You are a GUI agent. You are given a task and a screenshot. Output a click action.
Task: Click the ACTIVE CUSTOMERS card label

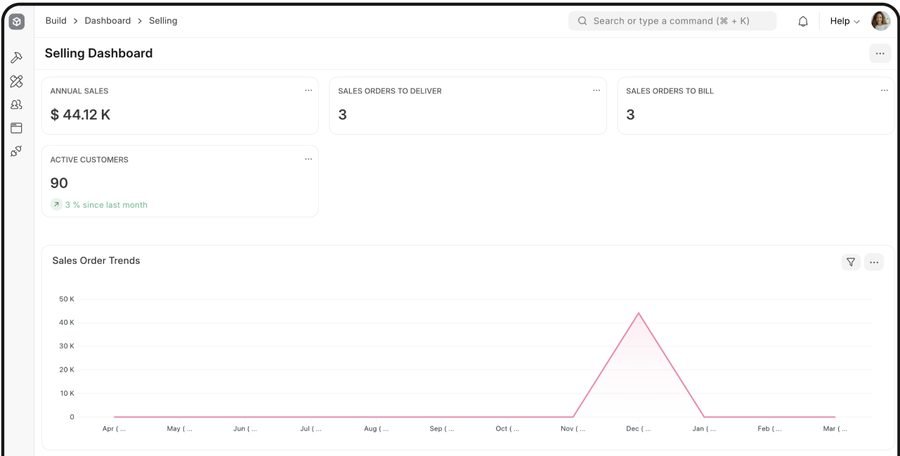[89, 160]
